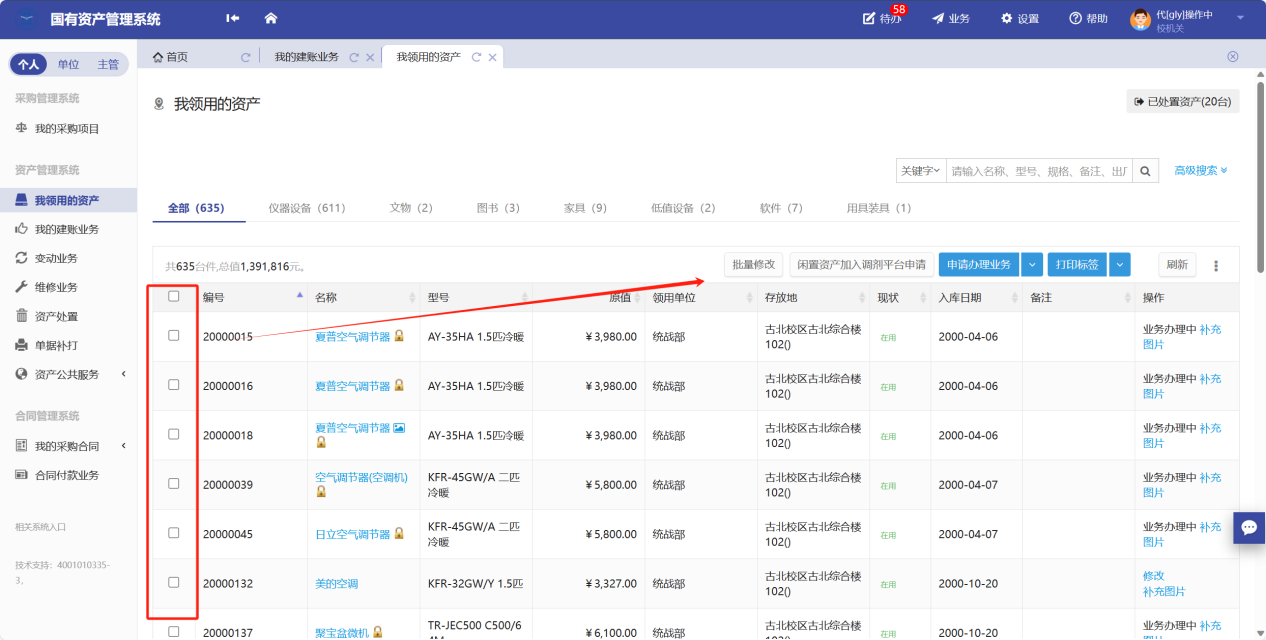This screenshot has width=1266, height=640.
Task: Collapse sidebar using the menu toggle icon
Action: pos(233,19)
